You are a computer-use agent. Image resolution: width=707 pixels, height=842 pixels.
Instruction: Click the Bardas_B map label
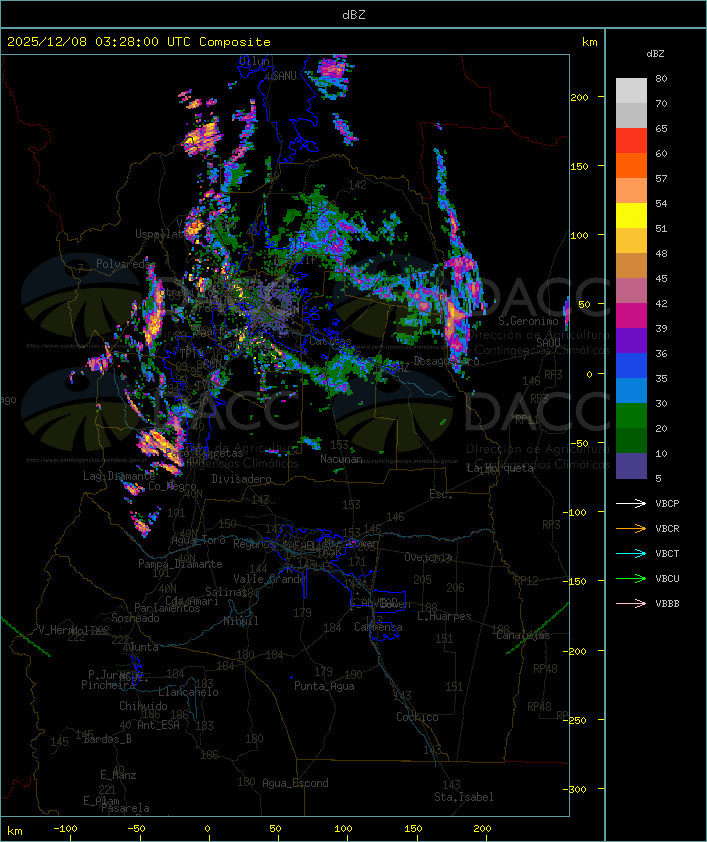click(x=107, y=739)
